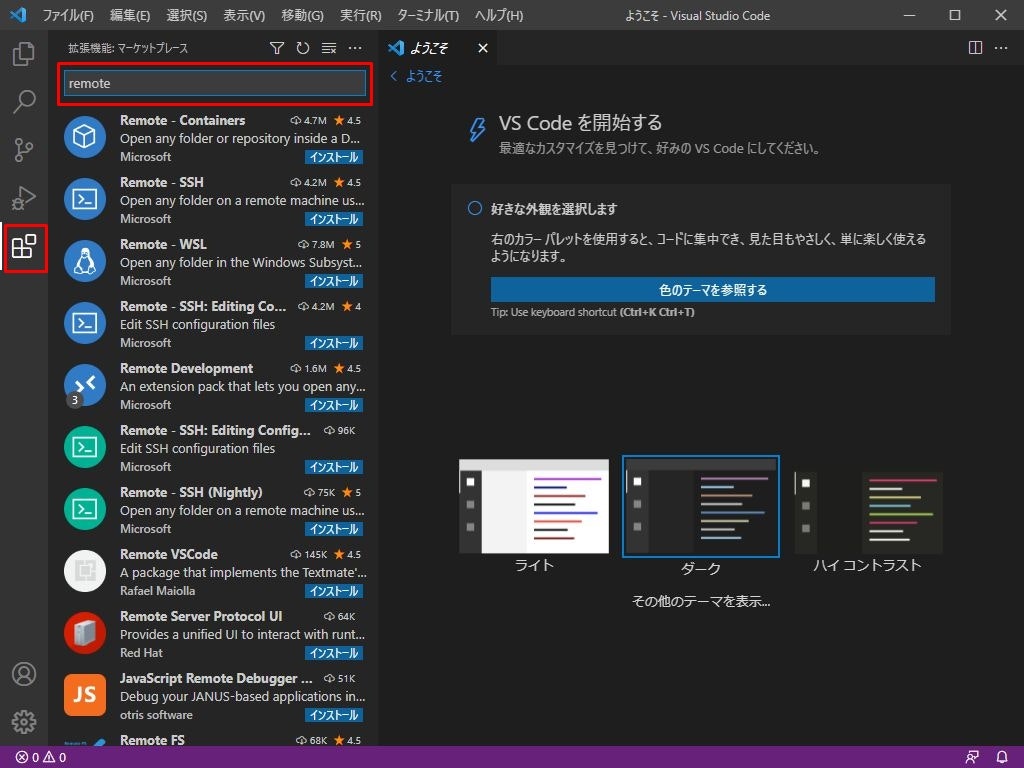Screen dimensions: 1024x768
Task: Install Remote - Containers extension
Action: click(334, 157)
